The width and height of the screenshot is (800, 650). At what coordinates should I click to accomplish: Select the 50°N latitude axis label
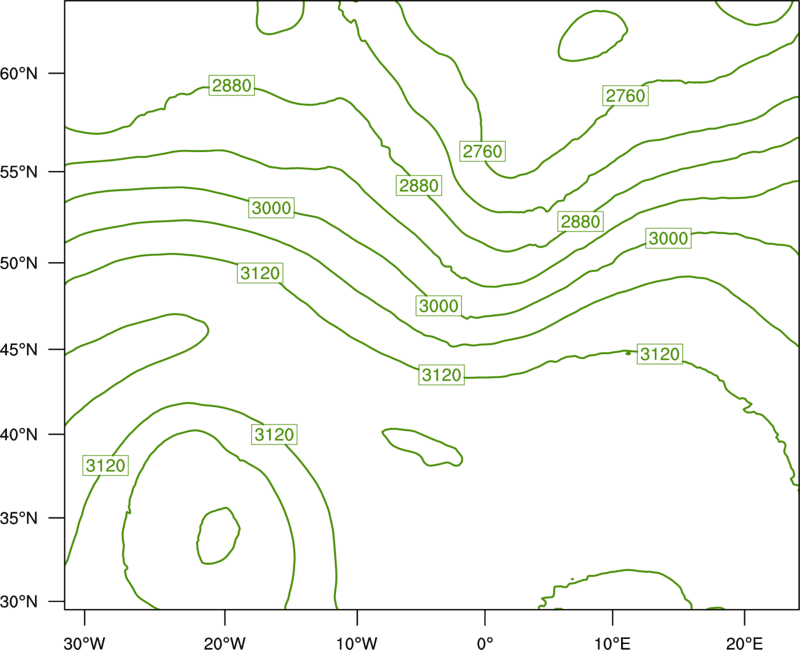19,263
